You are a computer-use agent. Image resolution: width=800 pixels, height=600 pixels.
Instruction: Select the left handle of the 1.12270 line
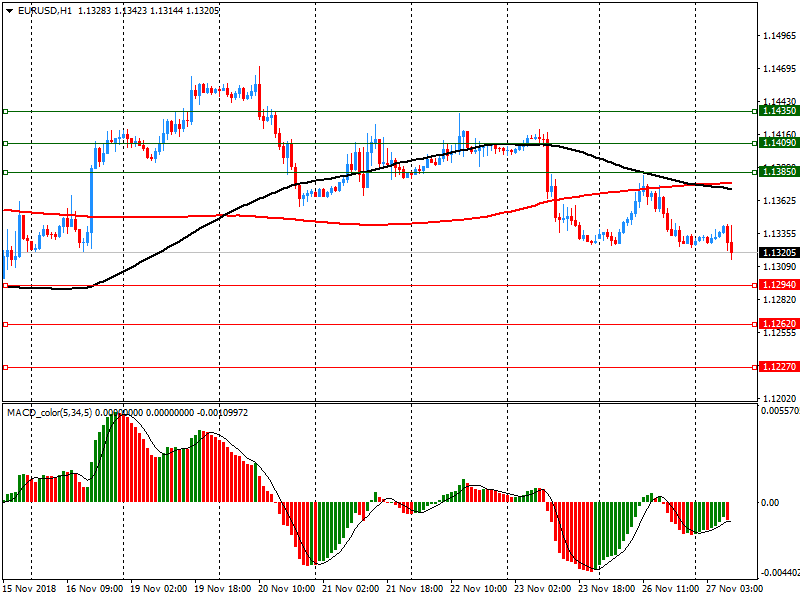coord(6,367)
